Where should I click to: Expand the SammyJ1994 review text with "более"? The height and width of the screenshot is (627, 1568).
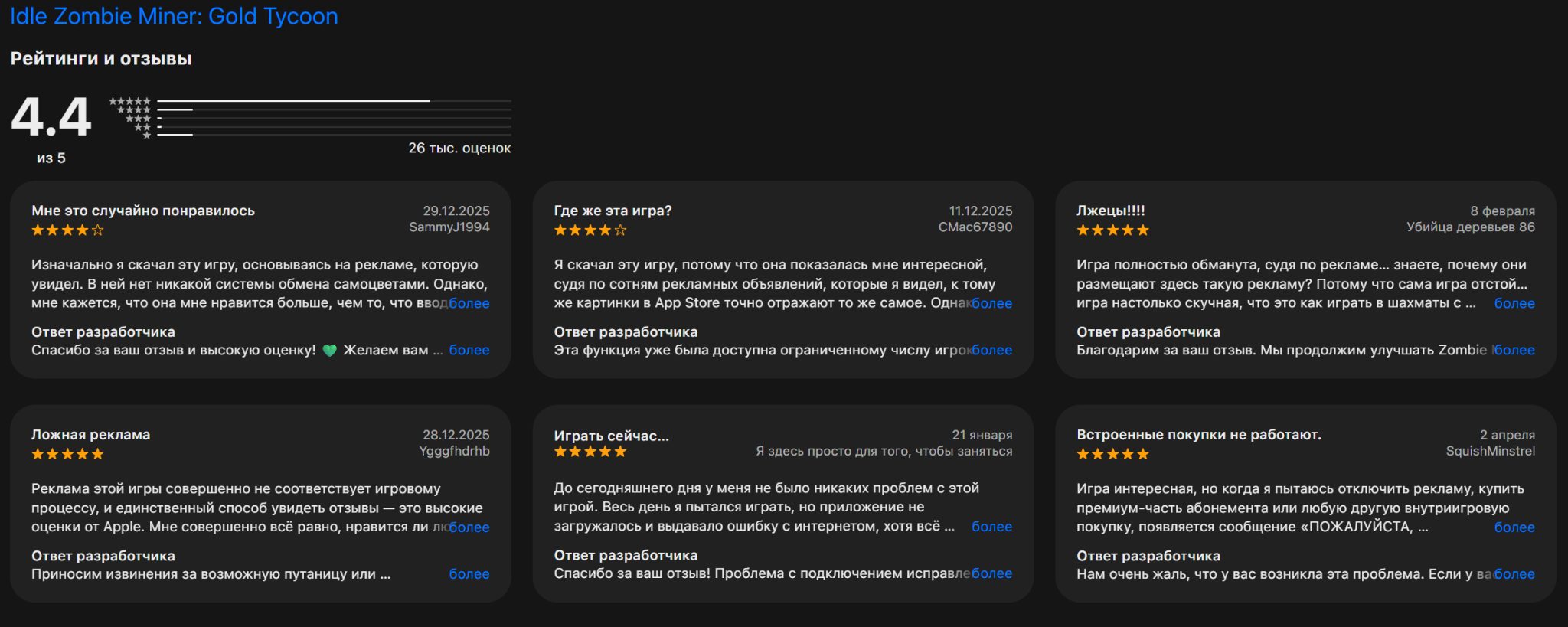click(469, 303)
